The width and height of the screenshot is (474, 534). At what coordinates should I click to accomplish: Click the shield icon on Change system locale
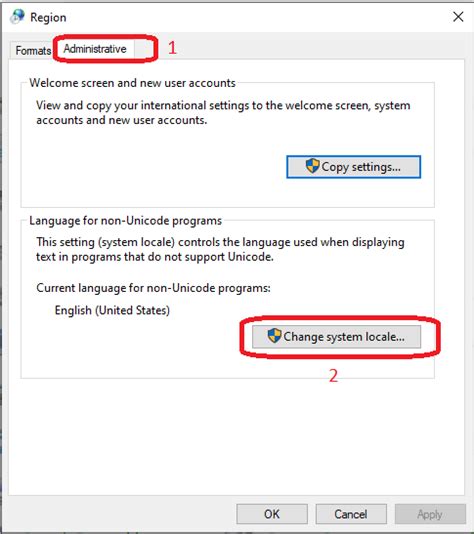[274, 336]
